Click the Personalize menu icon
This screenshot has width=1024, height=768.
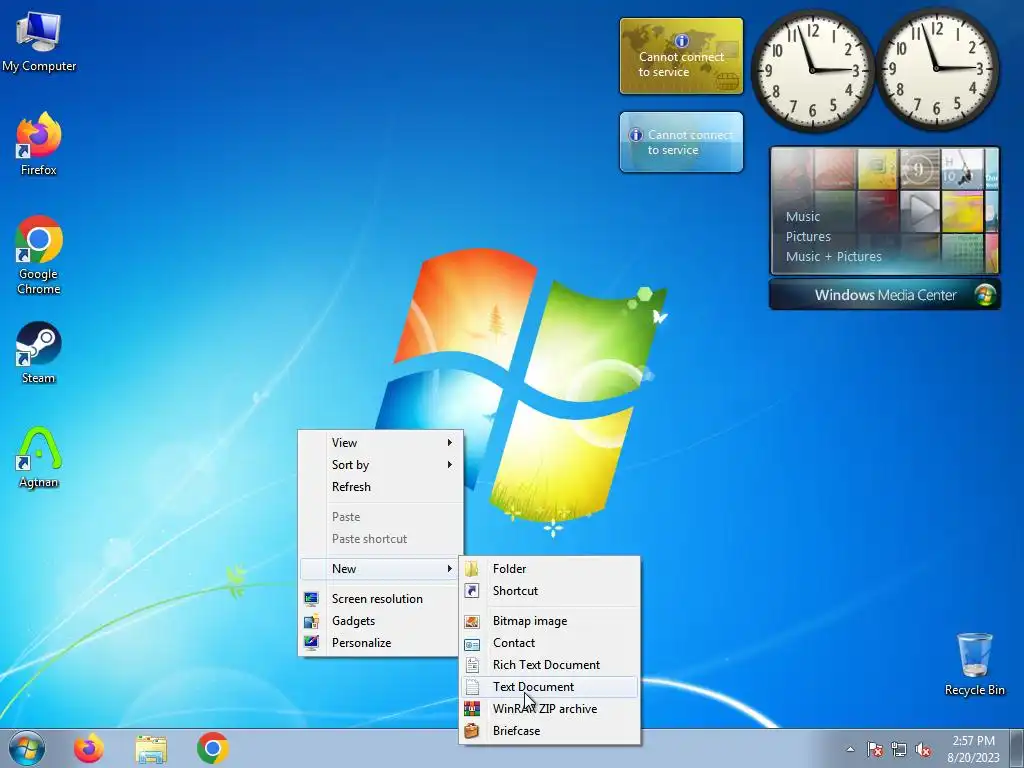(312, 643)
